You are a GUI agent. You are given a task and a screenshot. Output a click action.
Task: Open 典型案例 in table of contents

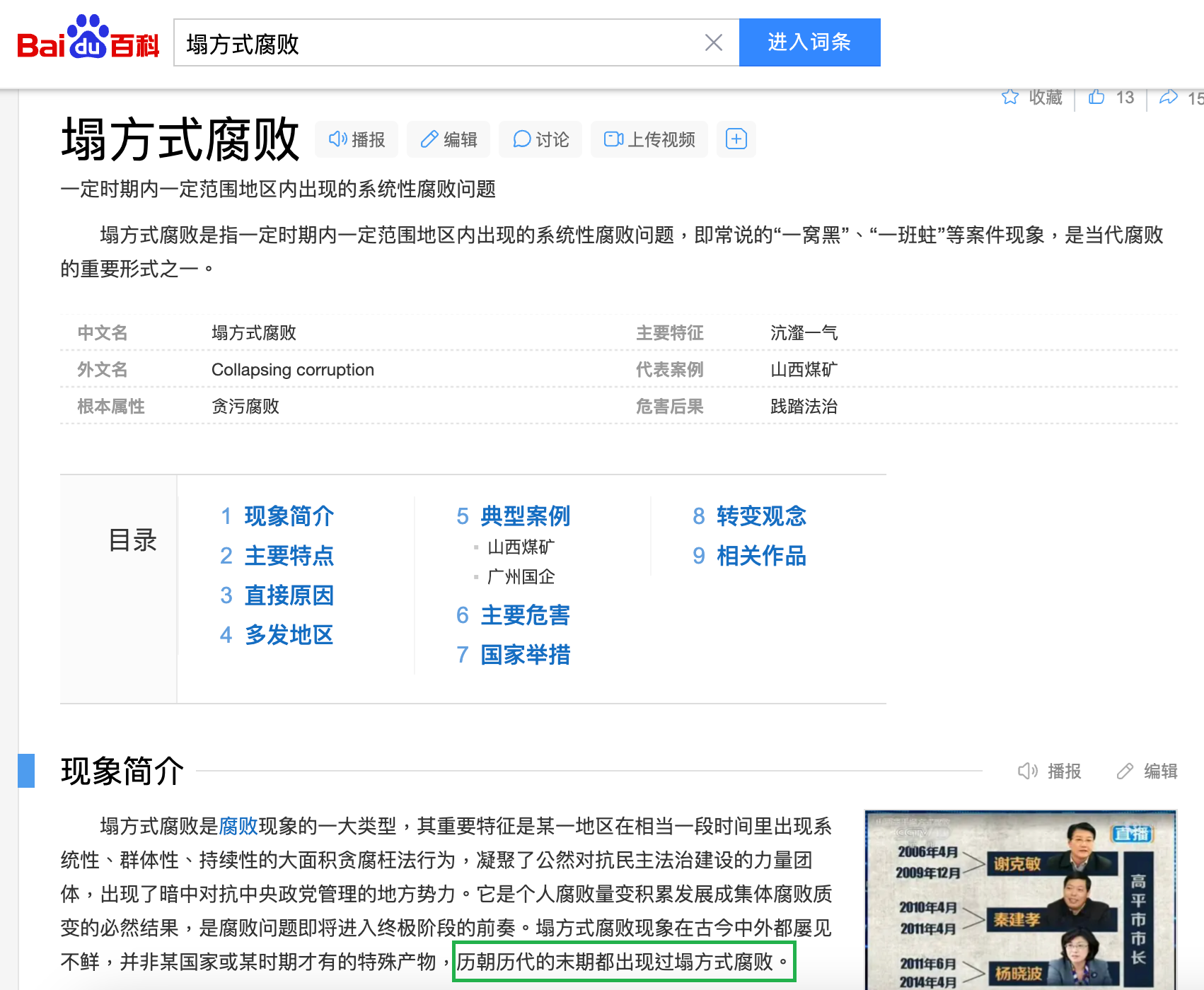tap(525, 516)
